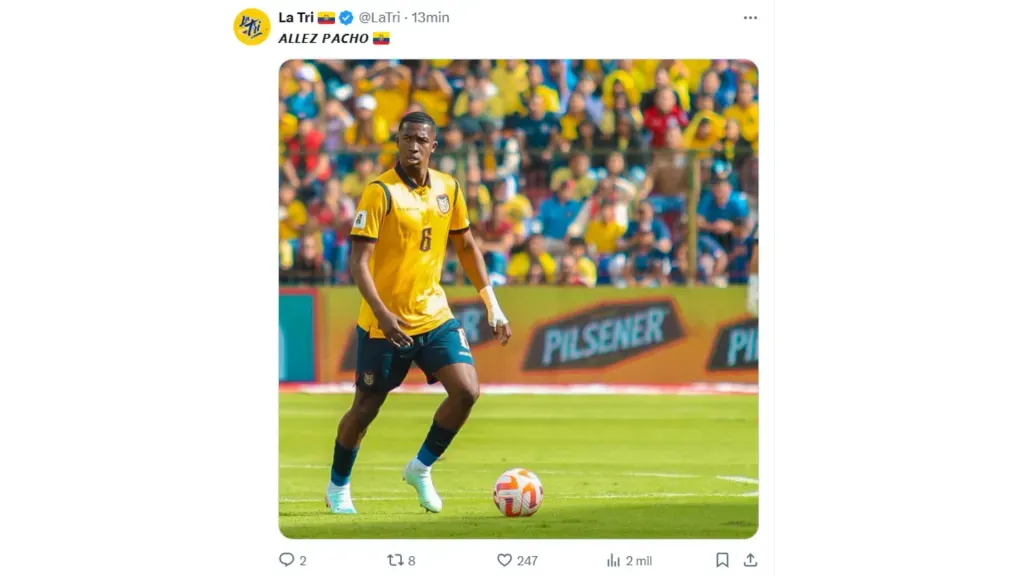This screenshot has width=1024, height=576.
Task: Click the reply count number 2
Action: [x=303, y=560]
